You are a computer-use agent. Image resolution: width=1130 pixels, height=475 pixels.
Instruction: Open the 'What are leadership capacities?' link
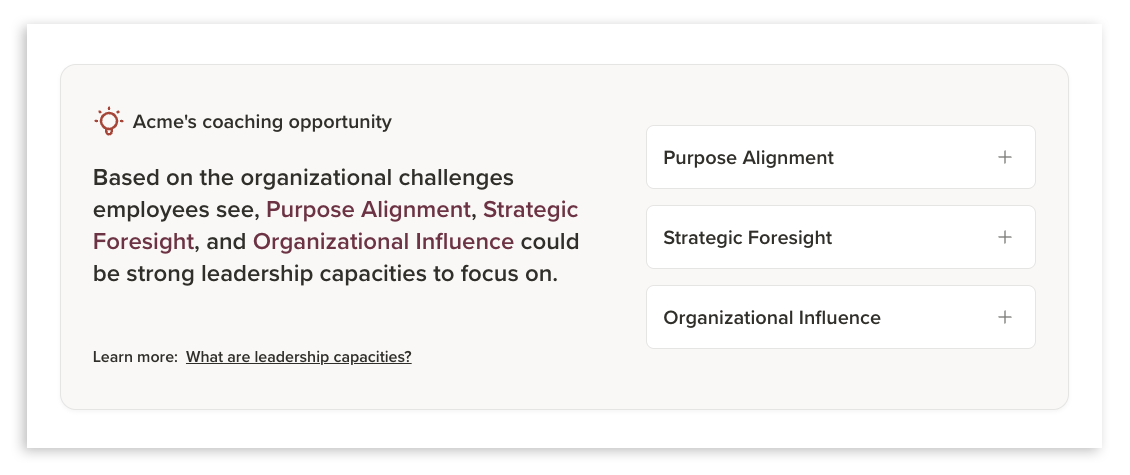pyautogui.click(x=298, y=357)
